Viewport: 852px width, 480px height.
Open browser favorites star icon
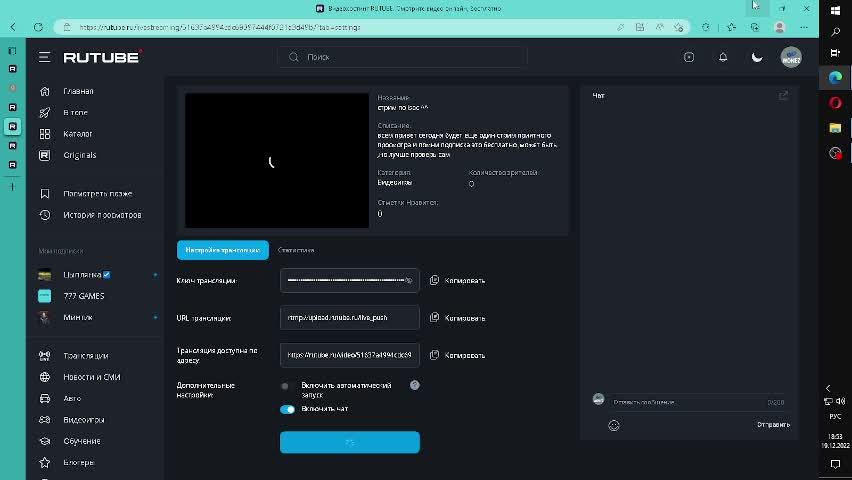coord(731,27)
